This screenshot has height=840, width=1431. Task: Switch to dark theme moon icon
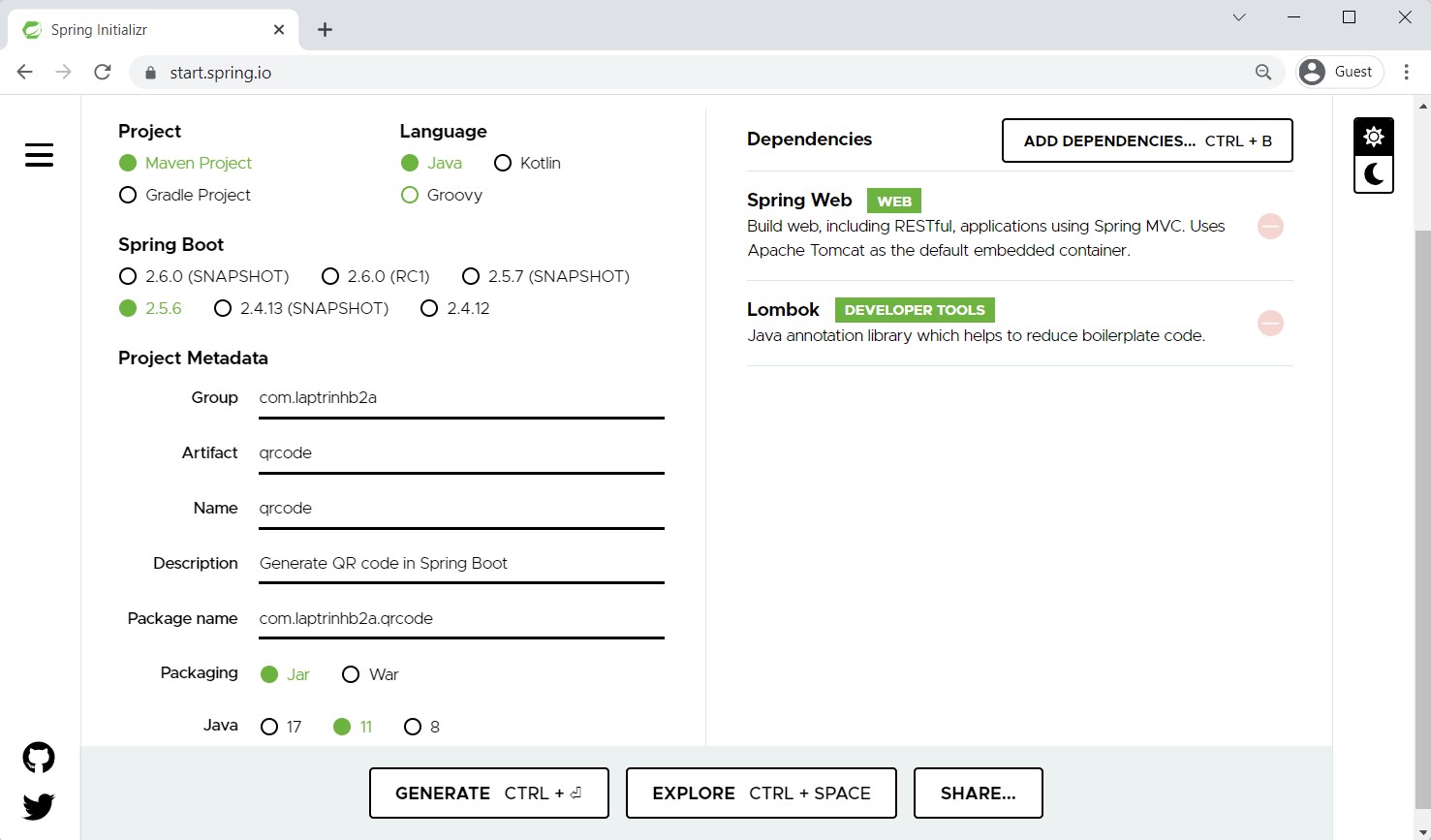pos(1374,174)
